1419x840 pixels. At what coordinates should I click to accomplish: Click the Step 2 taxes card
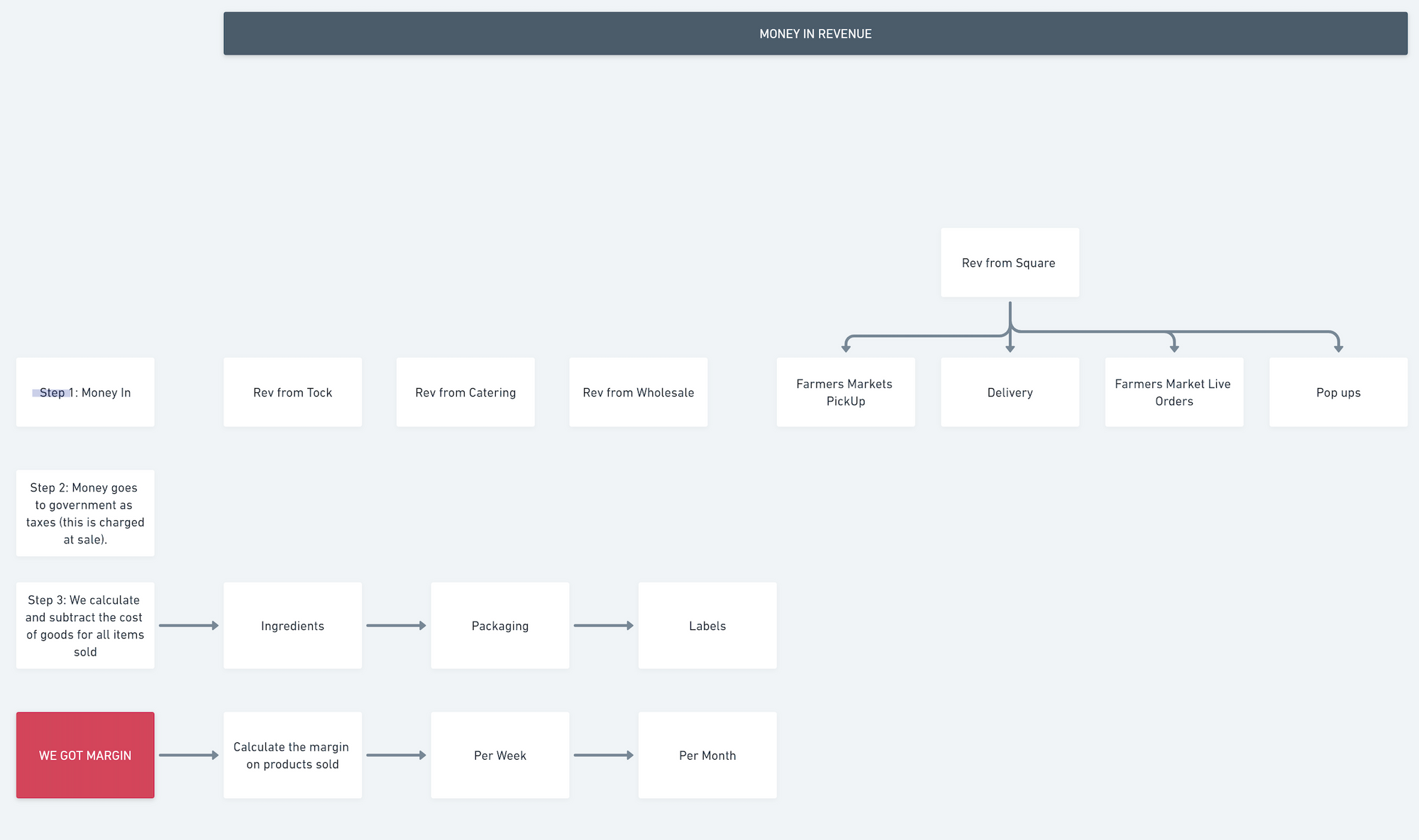85,513
